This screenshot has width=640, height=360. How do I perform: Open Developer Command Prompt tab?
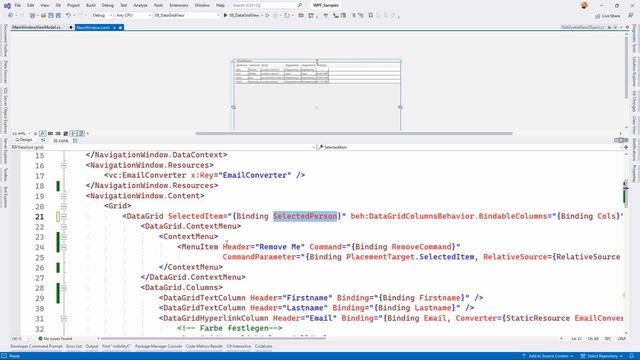pos(36,347)
